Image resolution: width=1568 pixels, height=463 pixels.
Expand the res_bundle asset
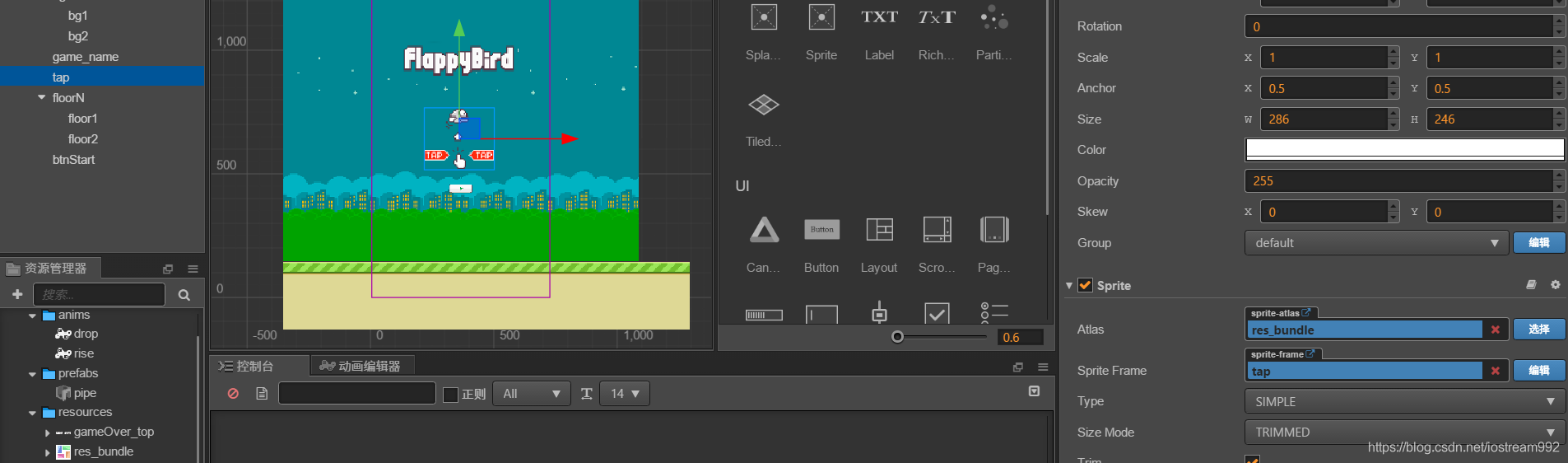click(47, 452)
